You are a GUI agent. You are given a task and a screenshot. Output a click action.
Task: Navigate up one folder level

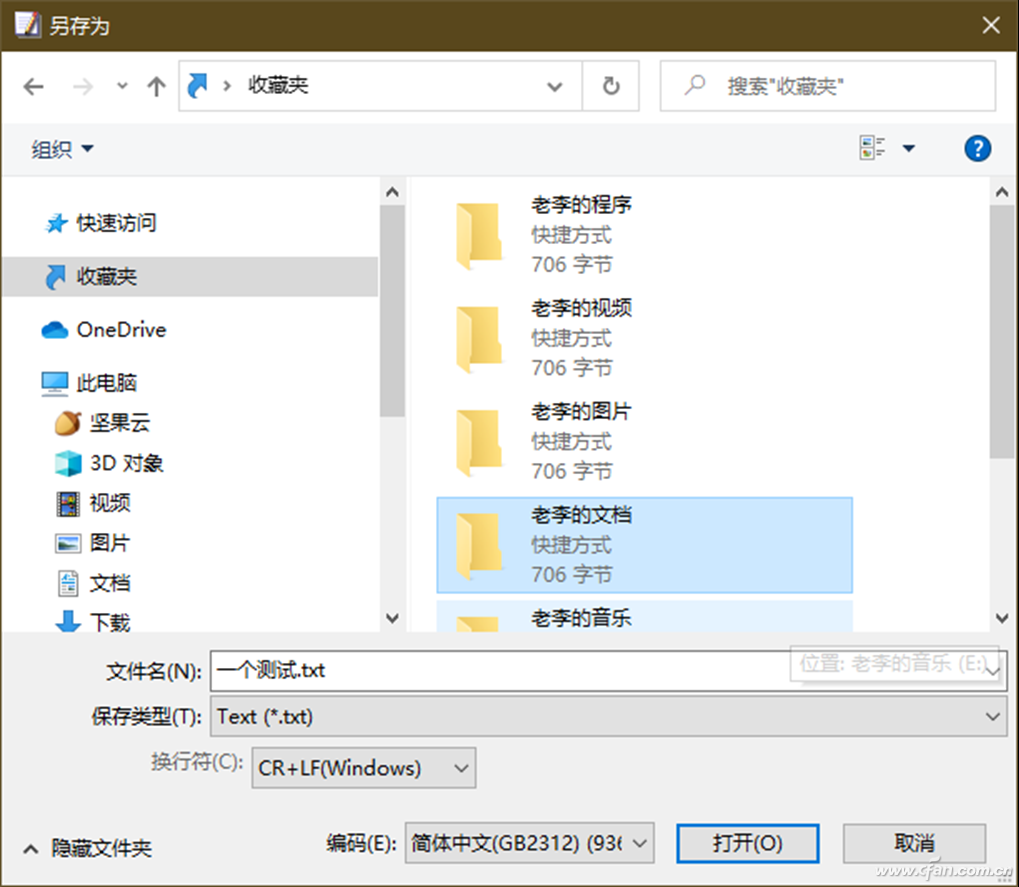[156, 86]
